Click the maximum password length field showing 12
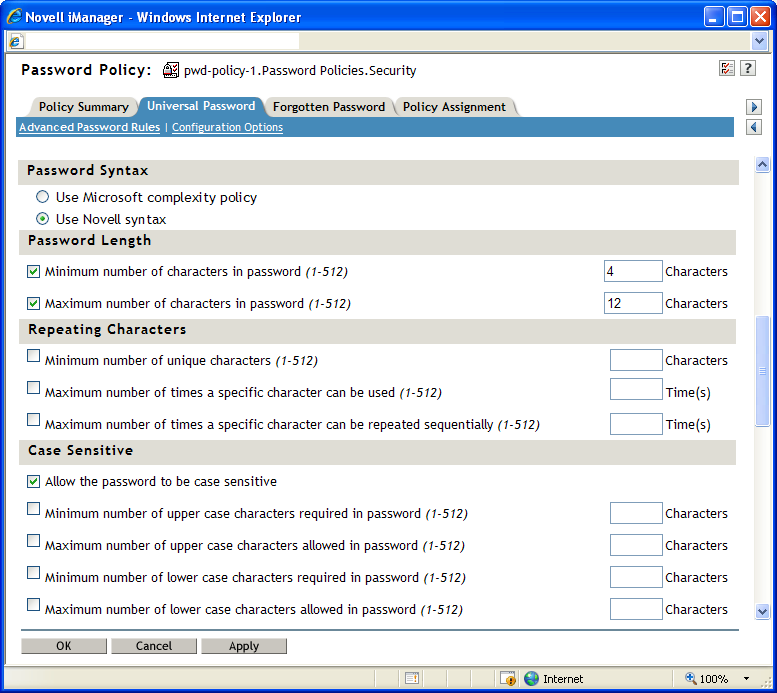The image size is (777, 693). pyautogui.click(x=633, y=303)
